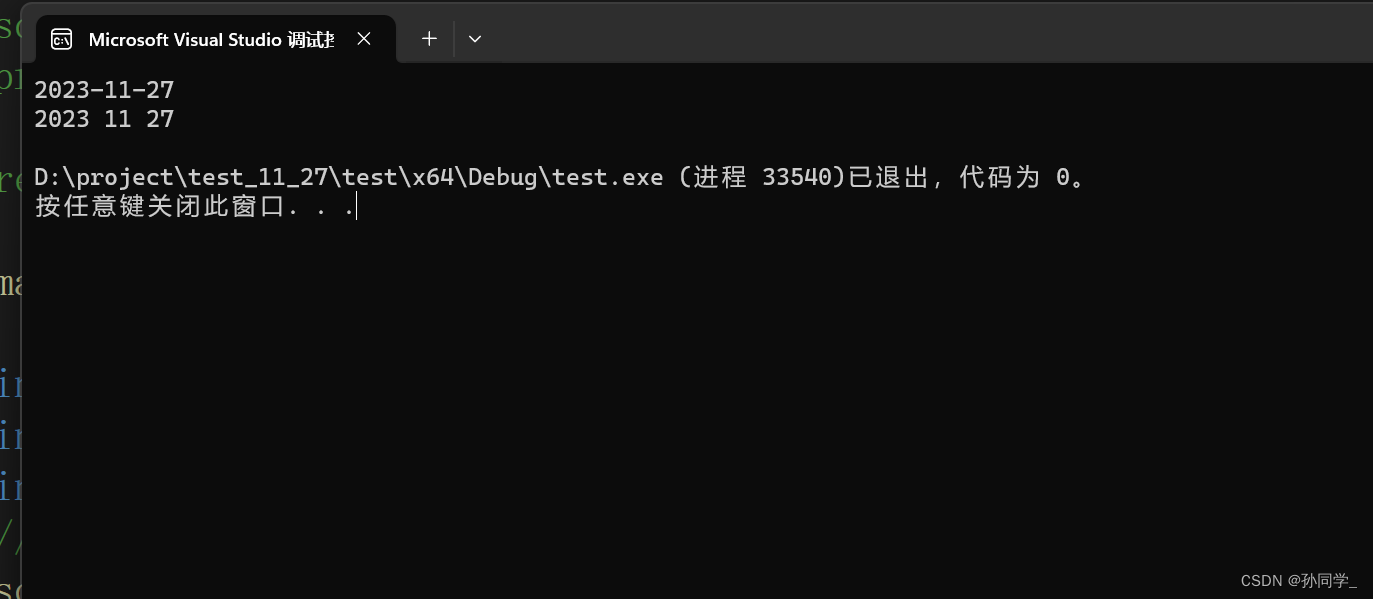Screen dimensions: 1373x599
Task: Expand the new-tab profile dropdown chevron
Action: (475, 38)
